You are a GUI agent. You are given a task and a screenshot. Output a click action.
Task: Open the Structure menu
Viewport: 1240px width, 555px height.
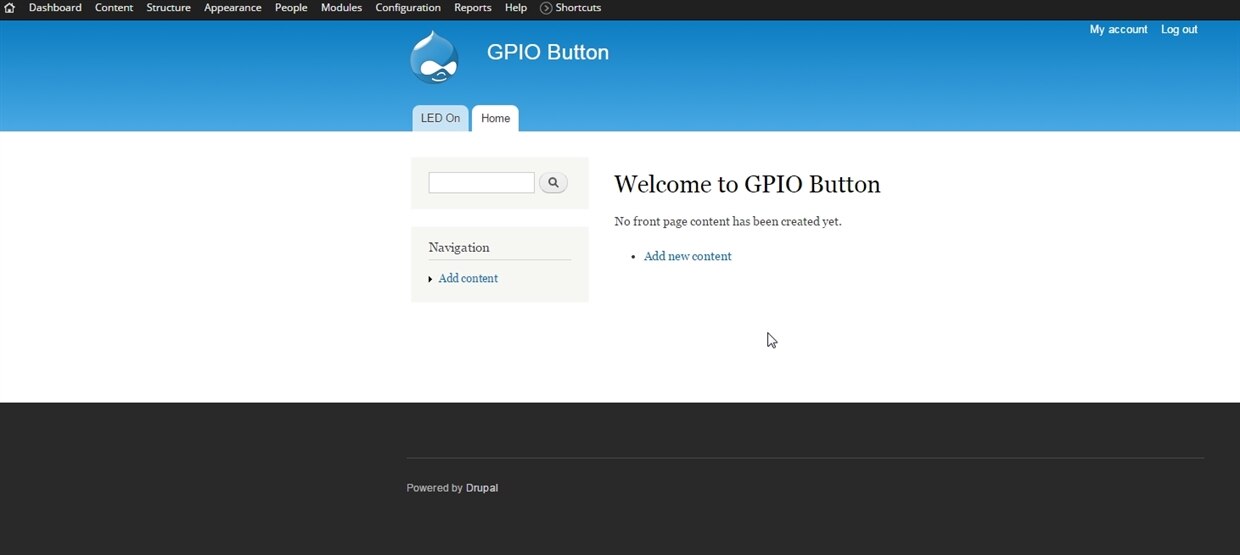pyautogui.click(x=168, y=8)
